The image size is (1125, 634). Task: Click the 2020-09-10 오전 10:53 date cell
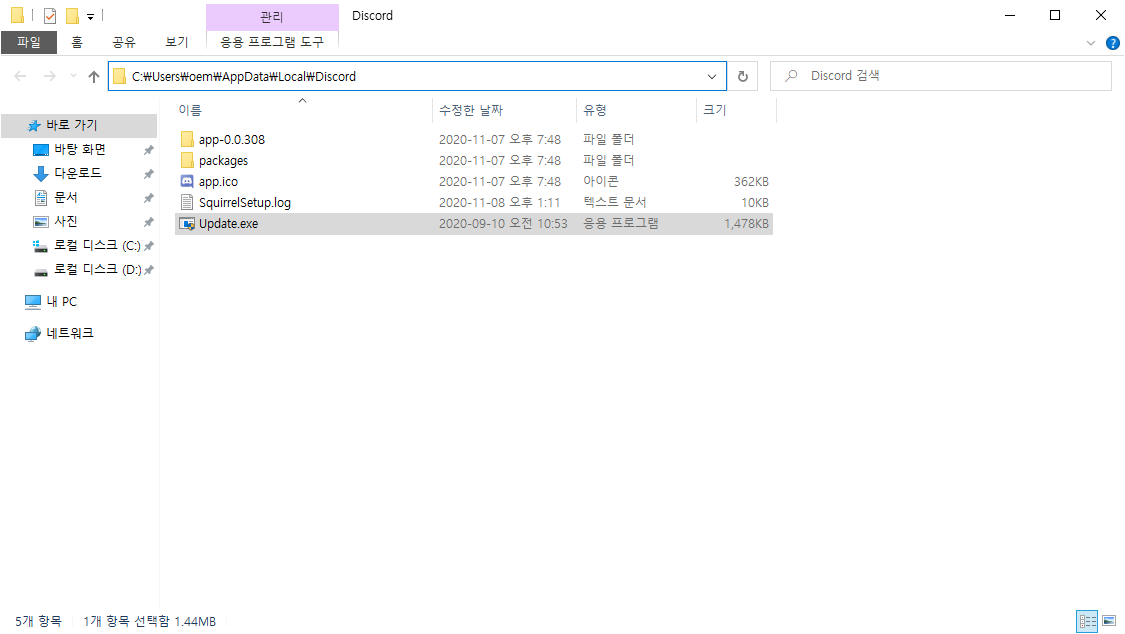pos(503,224)
